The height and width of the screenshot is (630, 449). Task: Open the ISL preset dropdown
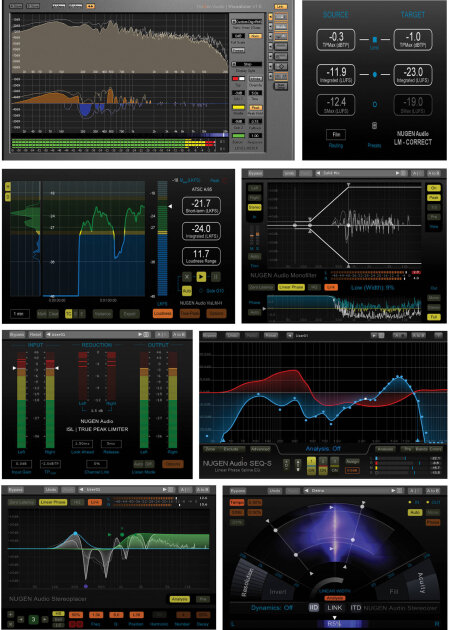(x=98, y=334)
